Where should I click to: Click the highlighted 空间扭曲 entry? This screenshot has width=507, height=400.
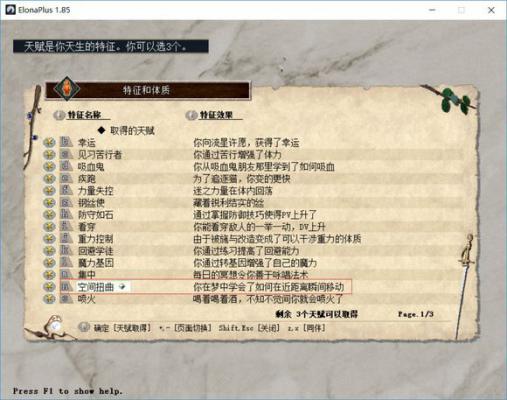coord(206,287)
